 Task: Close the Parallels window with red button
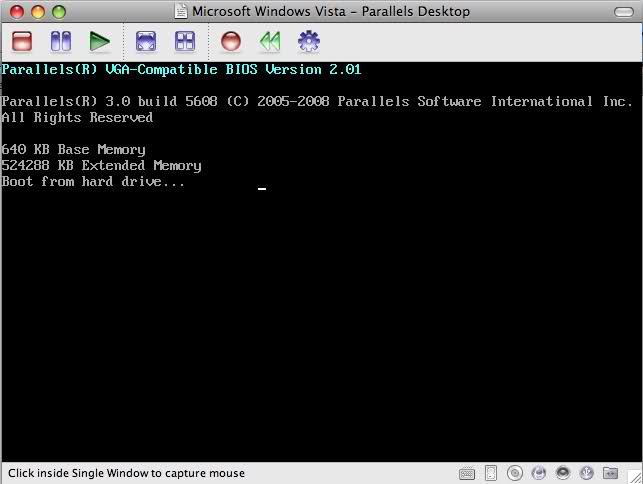pos(17,11)
